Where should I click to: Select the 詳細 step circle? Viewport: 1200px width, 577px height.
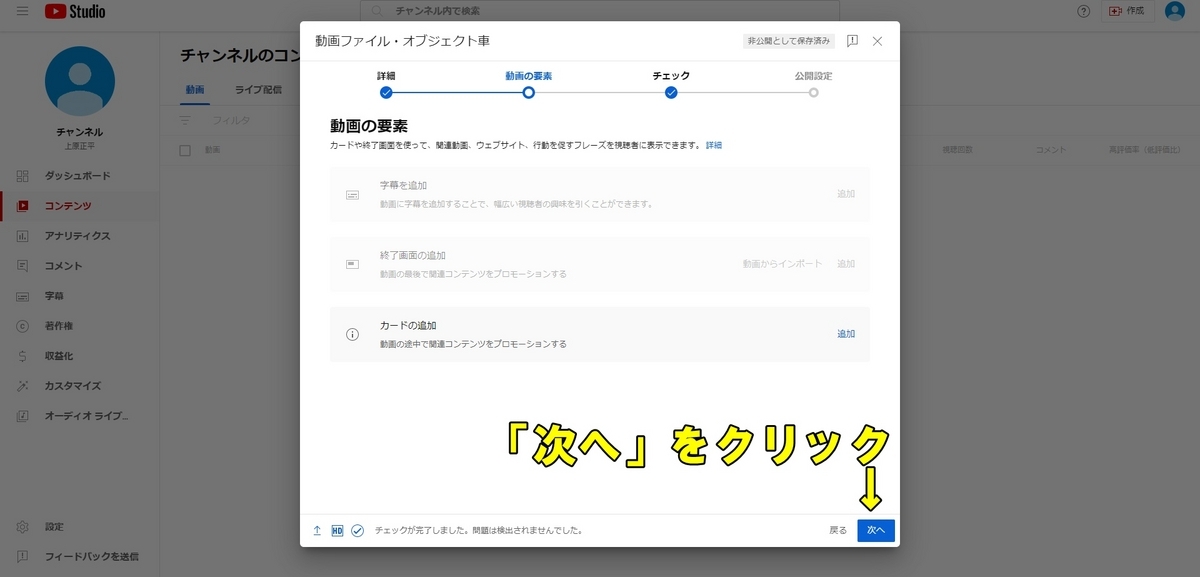pos(387,91)
